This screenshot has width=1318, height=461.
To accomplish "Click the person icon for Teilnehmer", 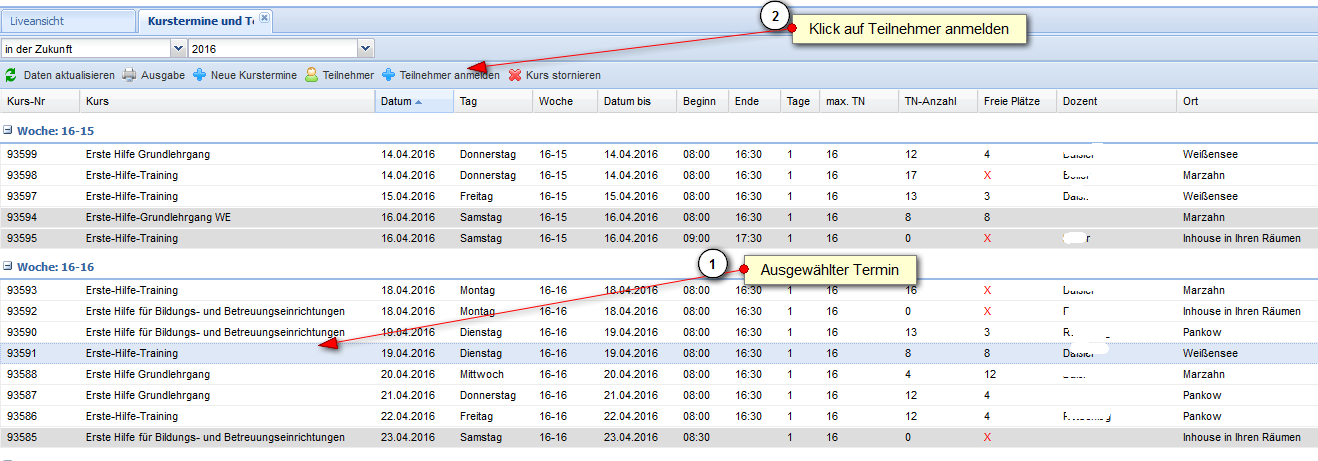I will tap(311, 75).
